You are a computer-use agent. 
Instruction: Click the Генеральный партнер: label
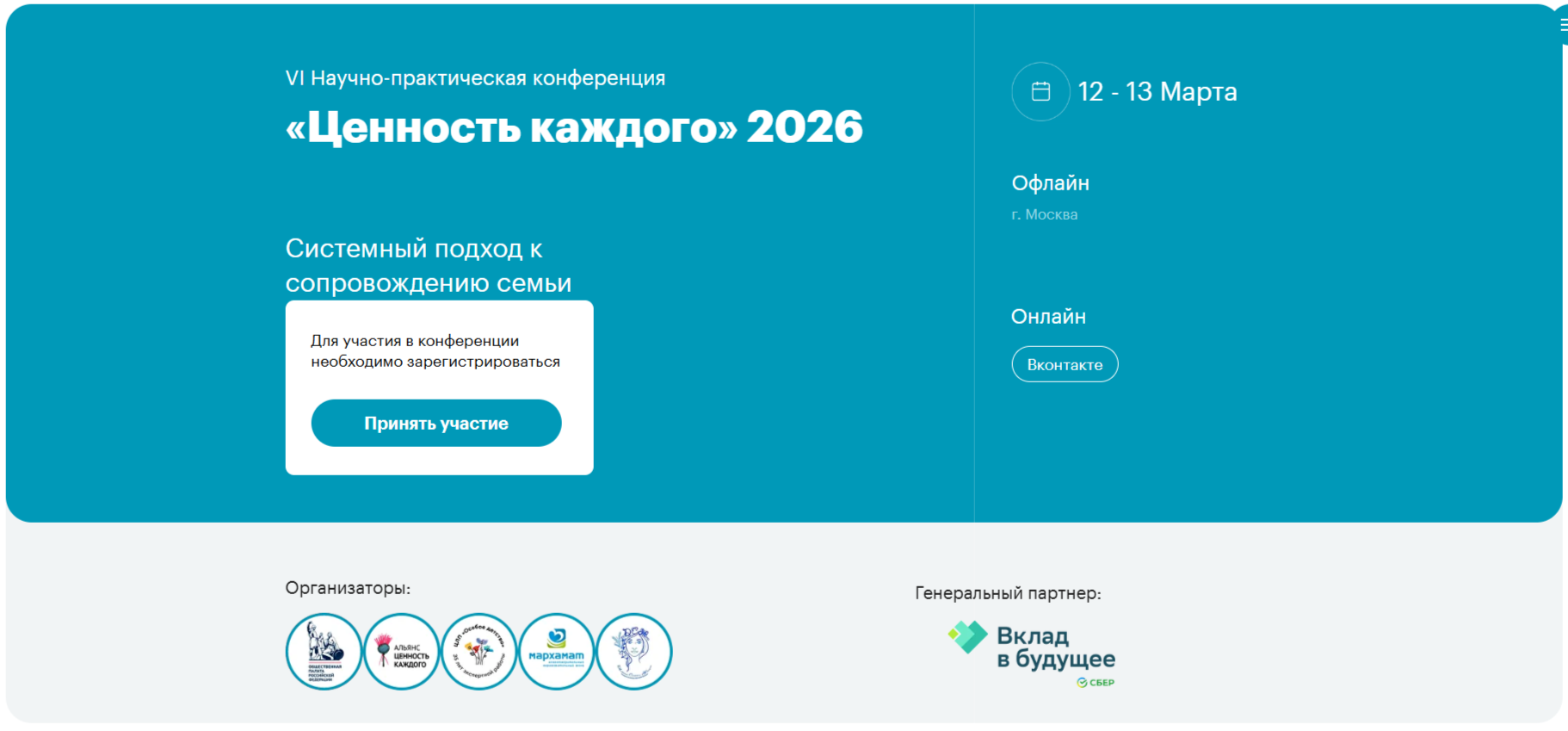(1008, 593)
